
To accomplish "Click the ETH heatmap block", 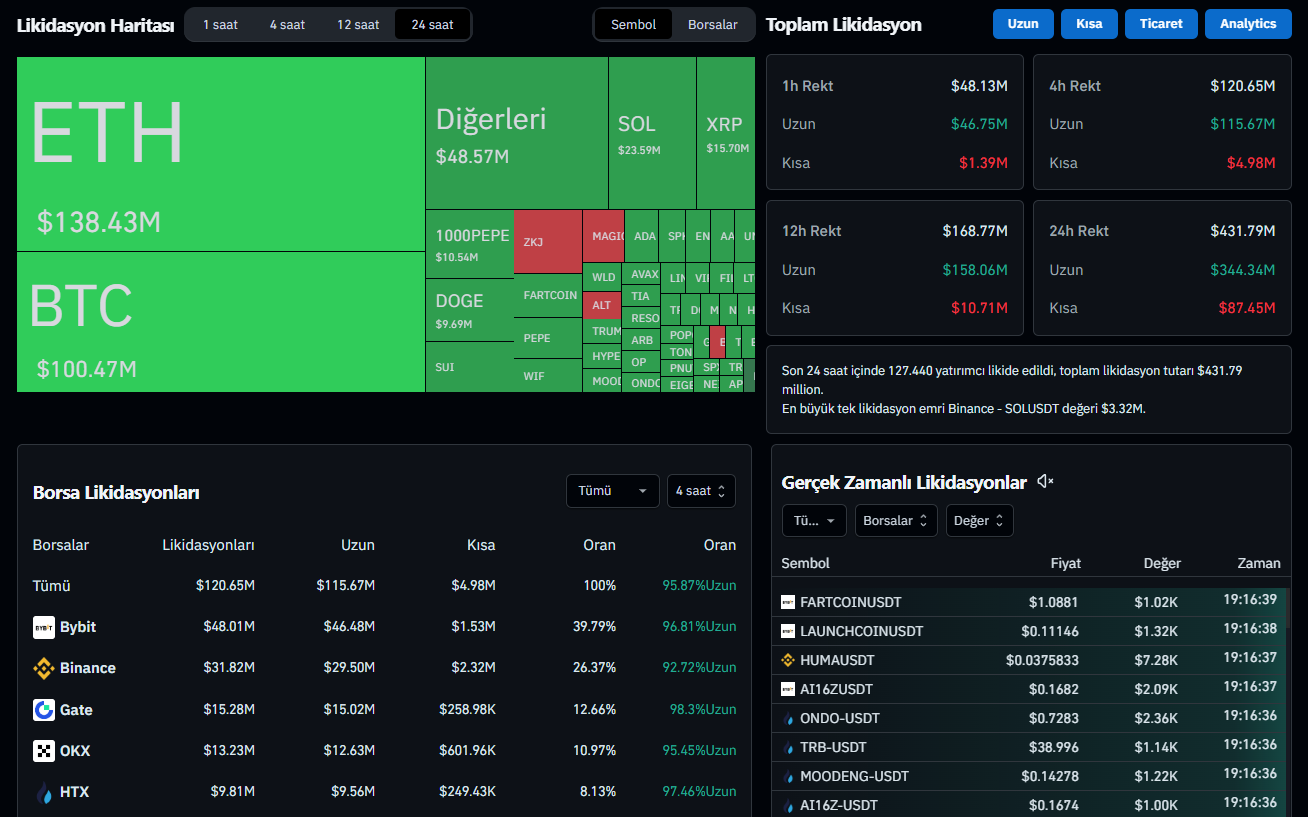I will pos(220,153).
